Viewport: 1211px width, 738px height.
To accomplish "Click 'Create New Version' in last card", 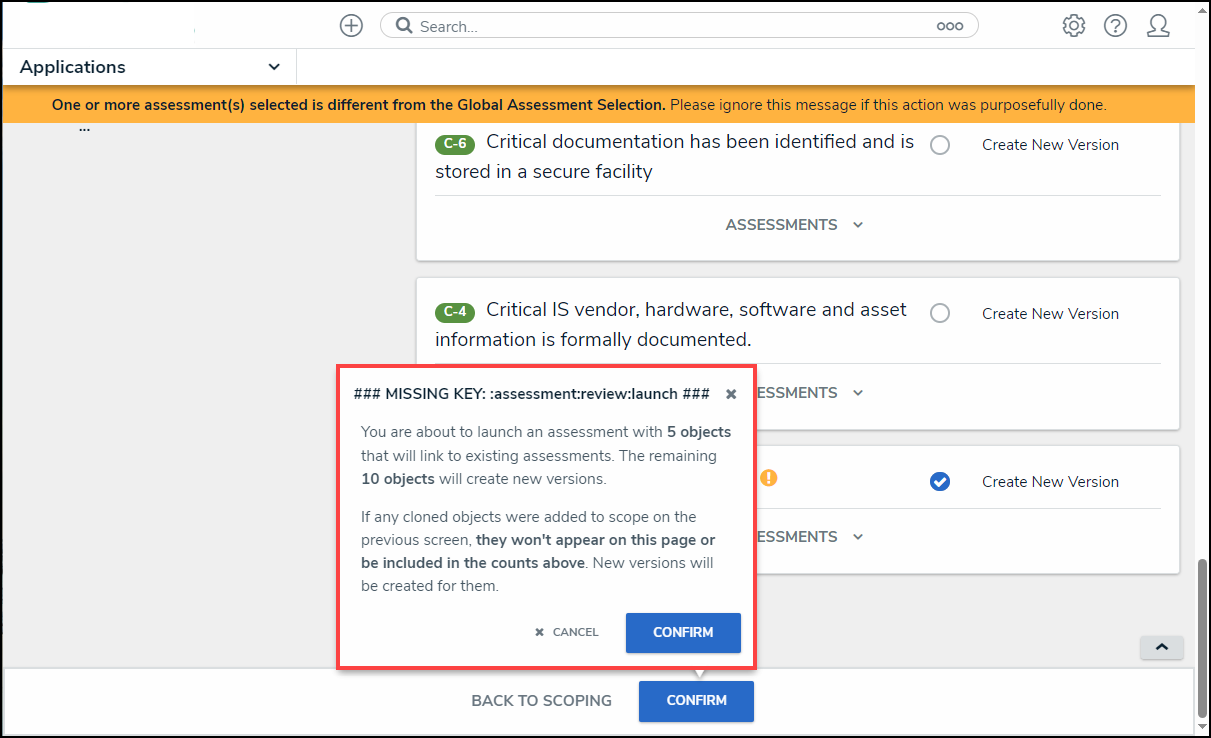I will tap(1050, 482).
